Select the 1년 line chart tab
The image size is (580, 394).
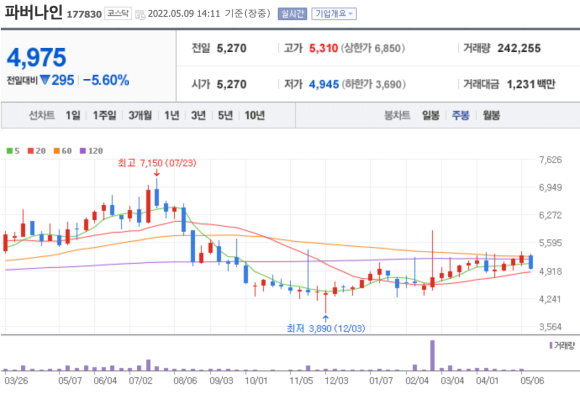(172, 115)
